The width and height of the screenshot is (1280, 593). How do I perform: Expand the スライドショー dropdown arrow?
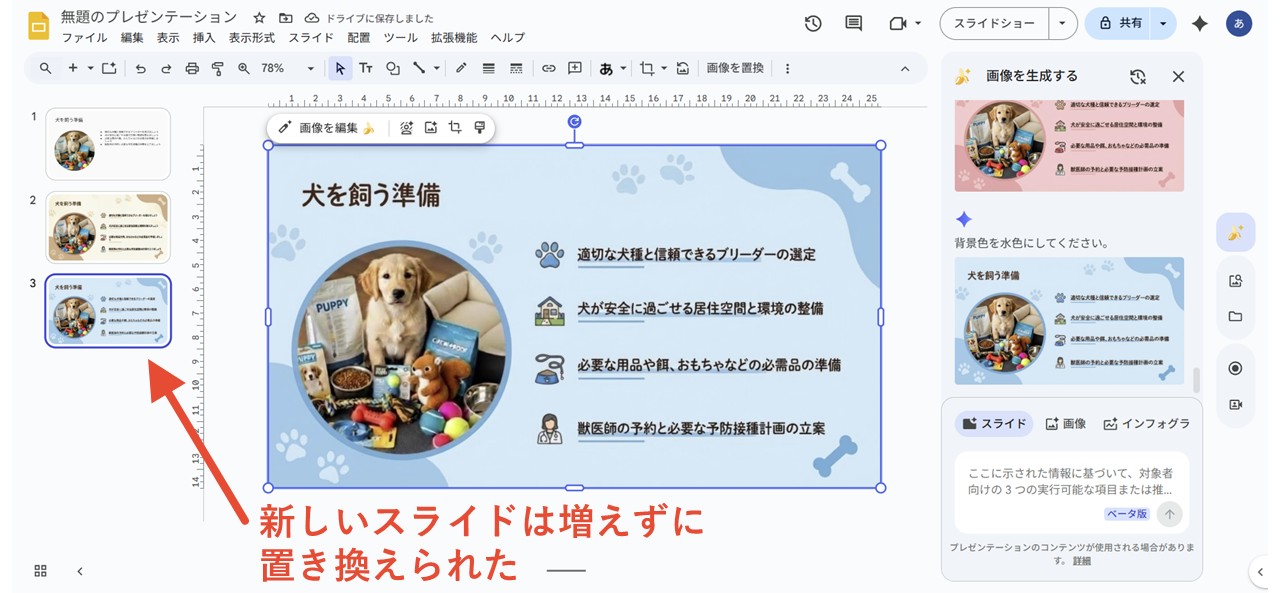click(1064, 22)
